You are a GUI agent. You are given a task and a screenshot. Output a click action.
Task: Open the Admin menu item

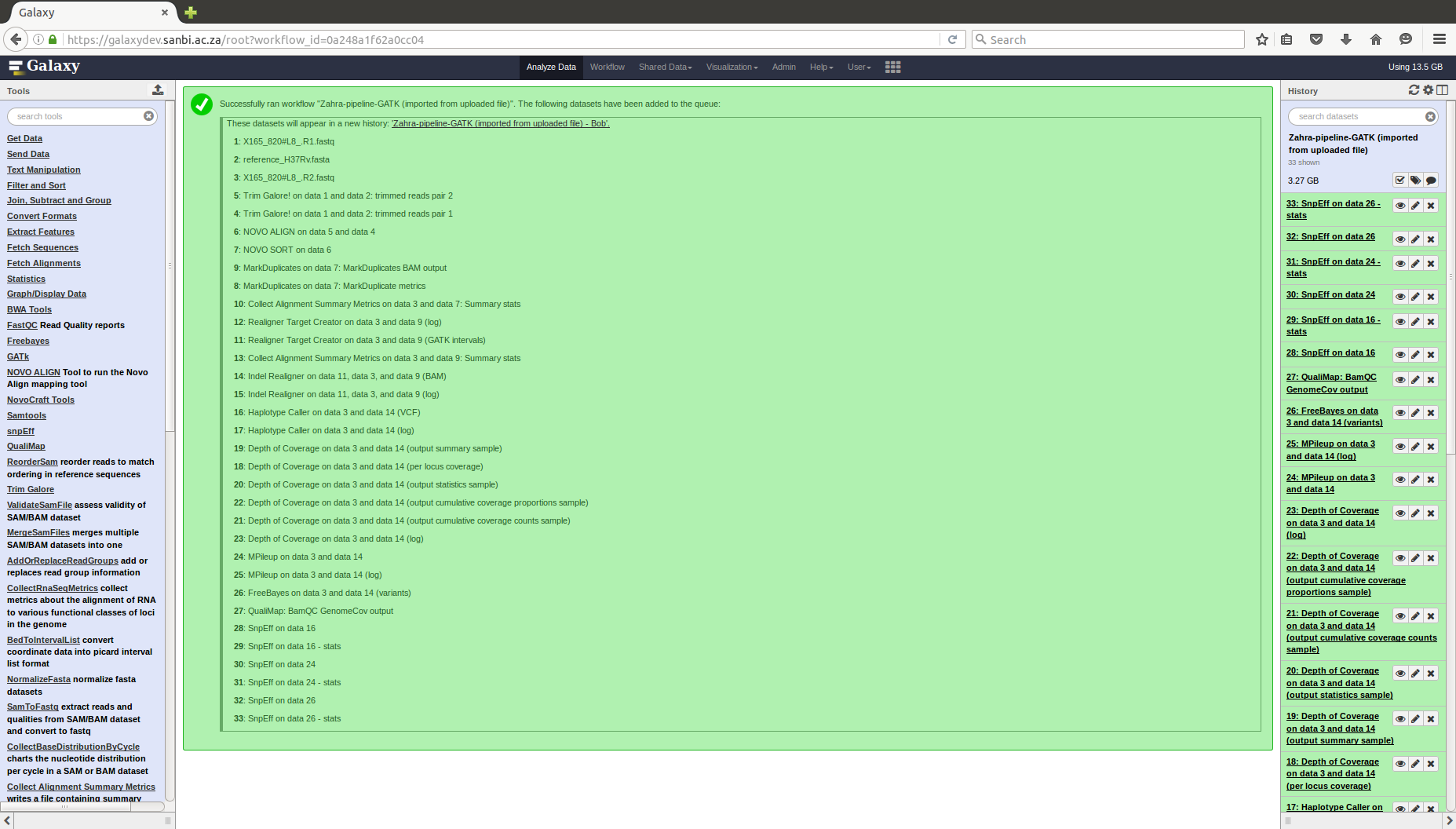[783, 68]
